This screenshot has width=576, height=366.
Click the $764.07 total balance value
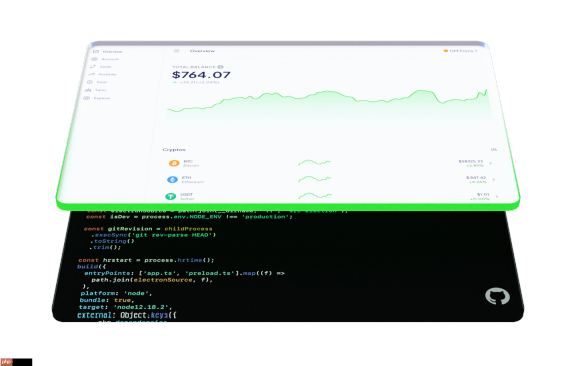tap(201, 75)
